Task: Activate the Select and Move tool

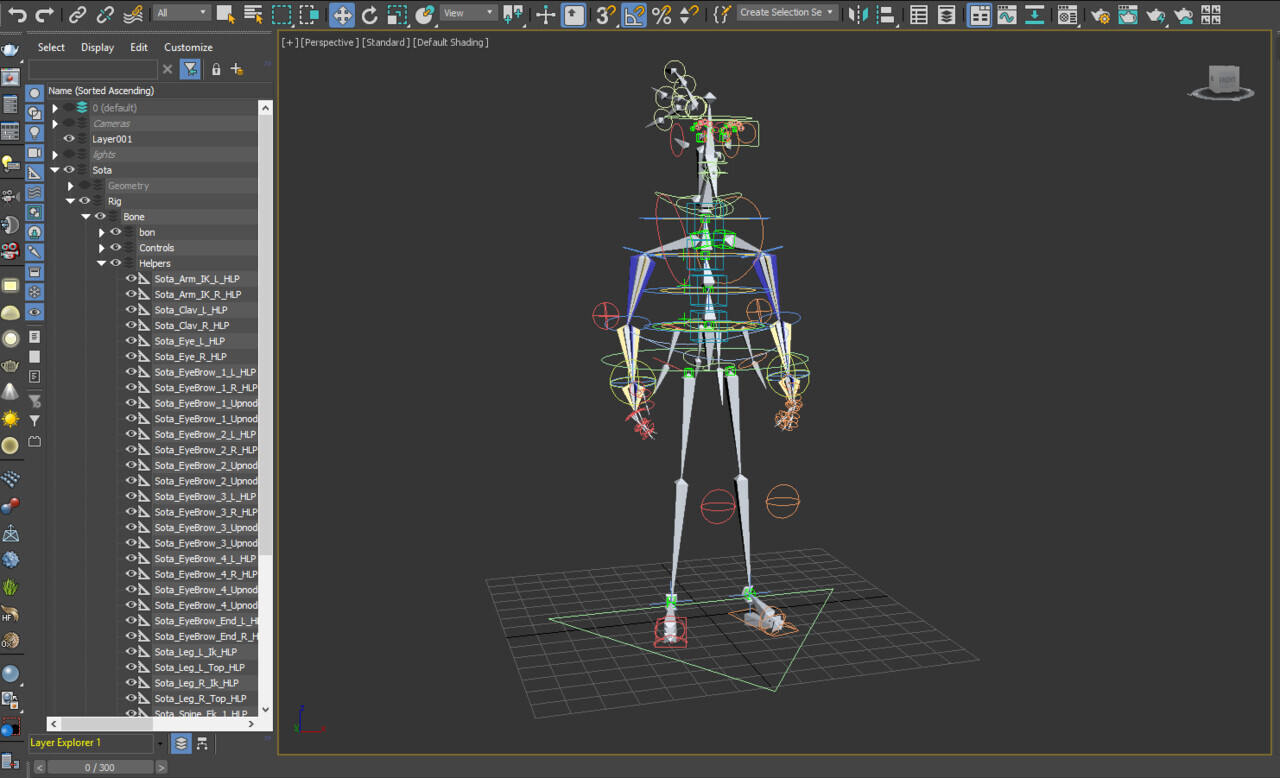Action: [342, 15]
